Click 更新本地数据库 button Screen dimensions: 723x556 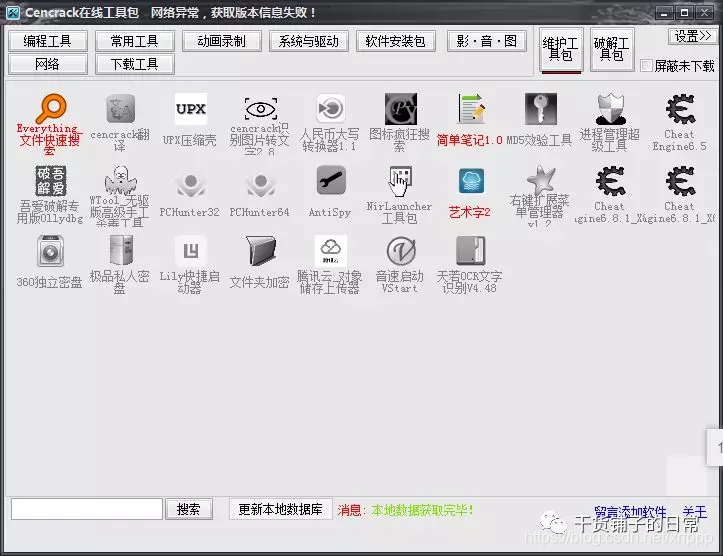(280, 509)
